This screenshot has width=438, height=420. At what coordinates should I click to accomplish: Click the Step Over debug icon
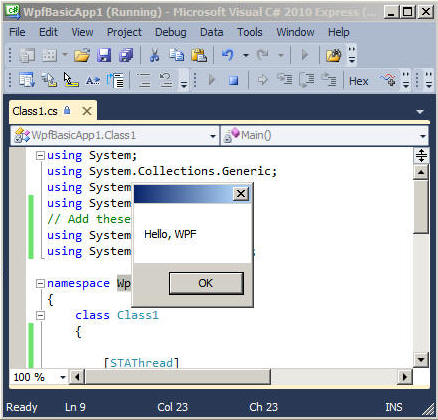[x=307, y=80]
